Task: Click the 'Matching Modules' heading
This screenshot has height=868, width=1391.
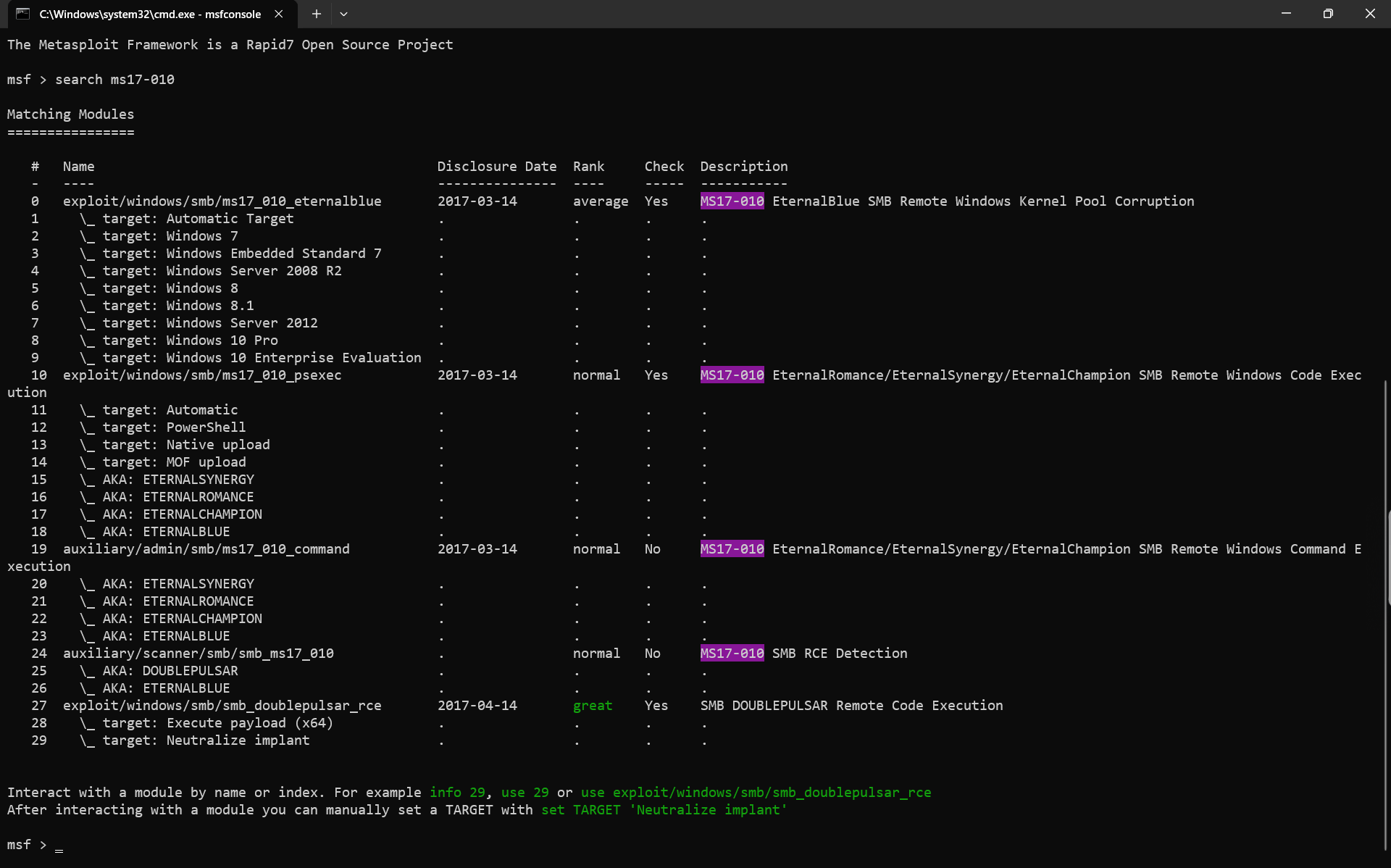Action: click(x=70, y=114)
